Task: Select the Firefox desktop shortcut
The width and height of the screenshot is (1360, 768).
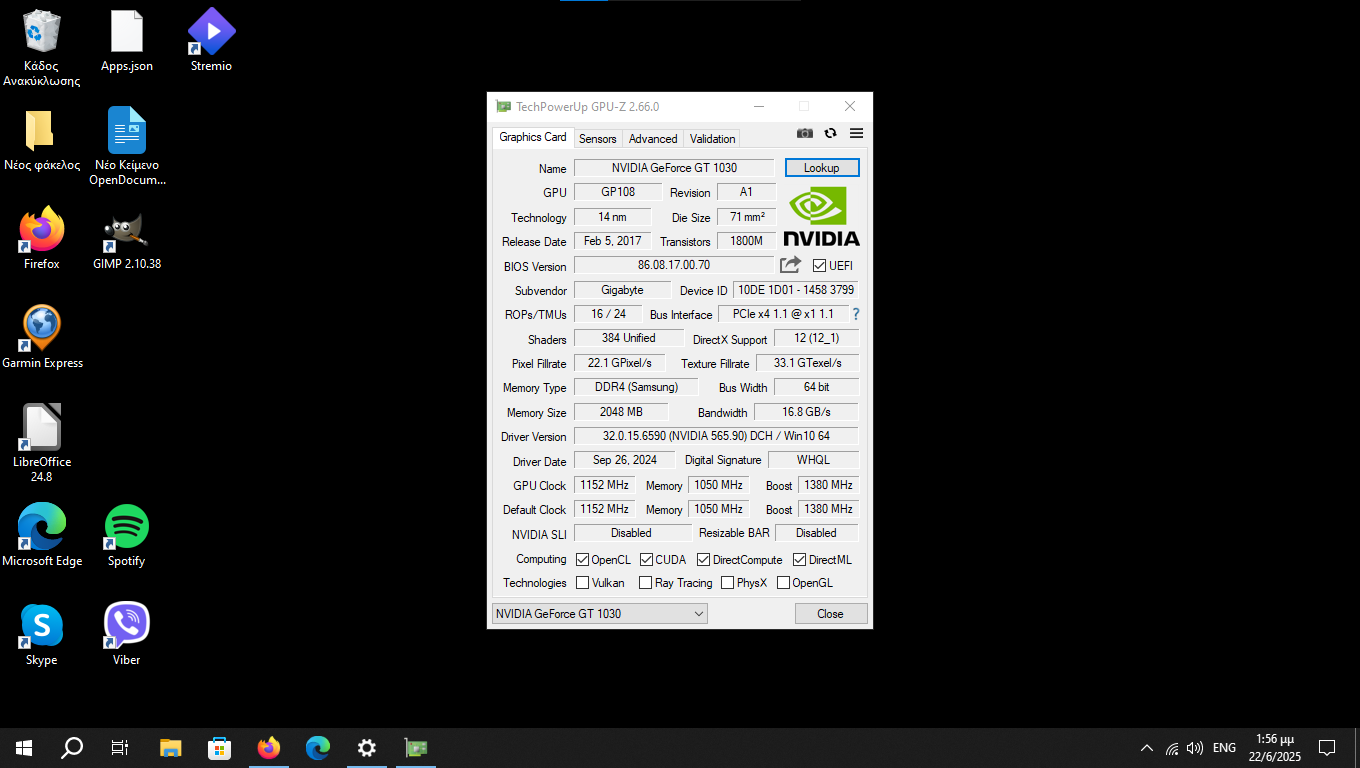Action: click(42, 239)
